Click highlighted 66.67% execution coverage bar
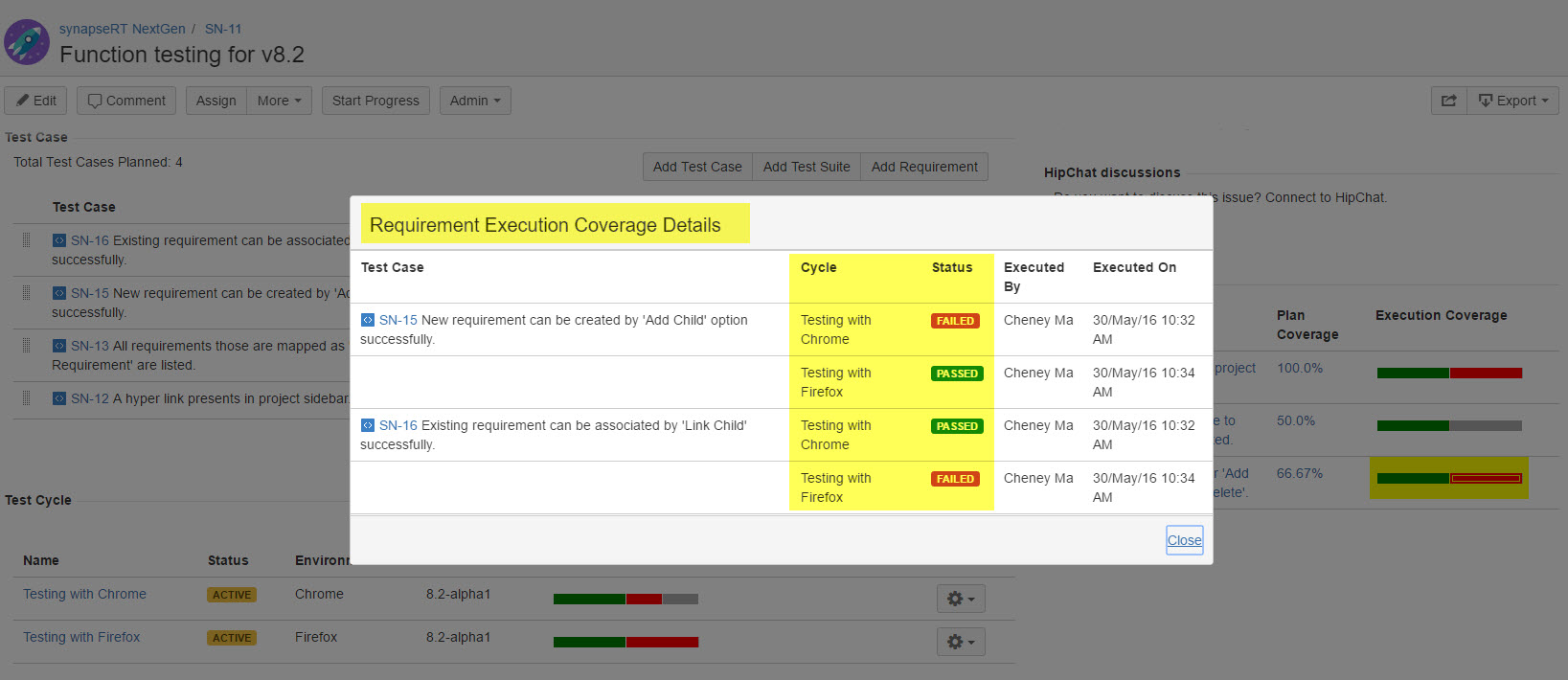1568x680 pixels. click(x=1448, y=478)
